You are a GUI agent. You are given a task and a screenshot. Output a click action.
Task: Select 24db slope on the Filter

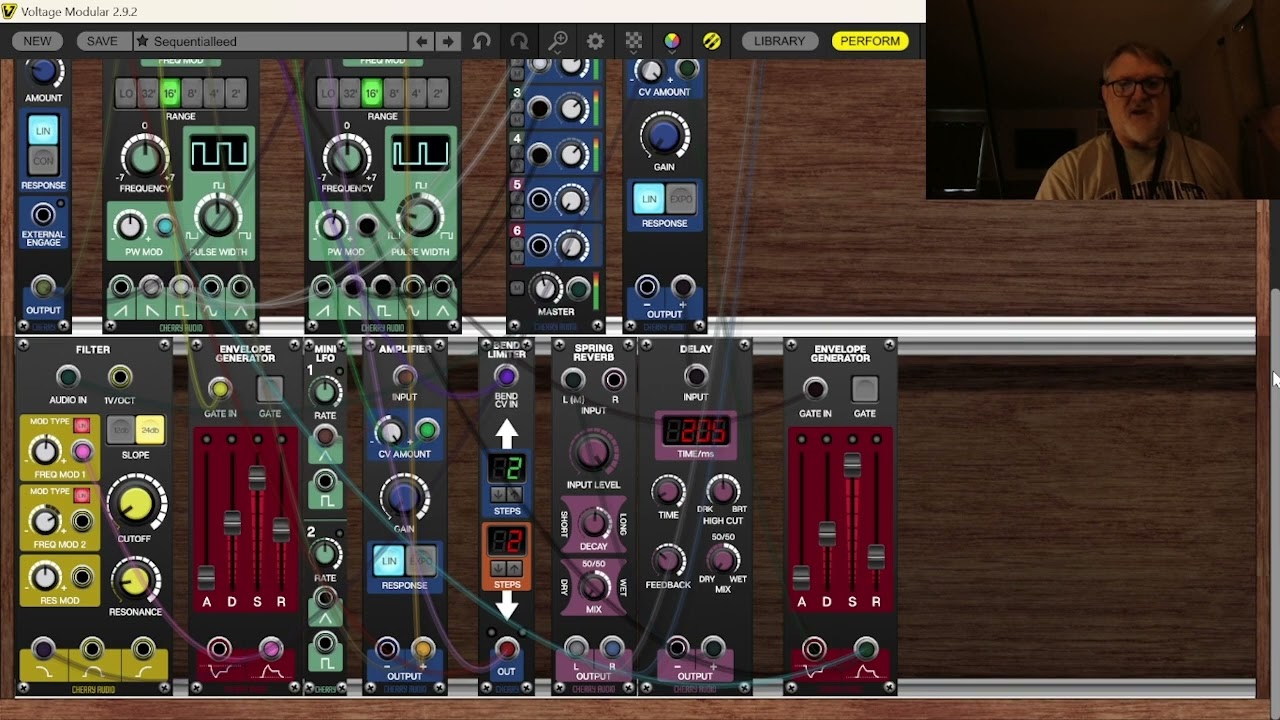tap(150, 430)
